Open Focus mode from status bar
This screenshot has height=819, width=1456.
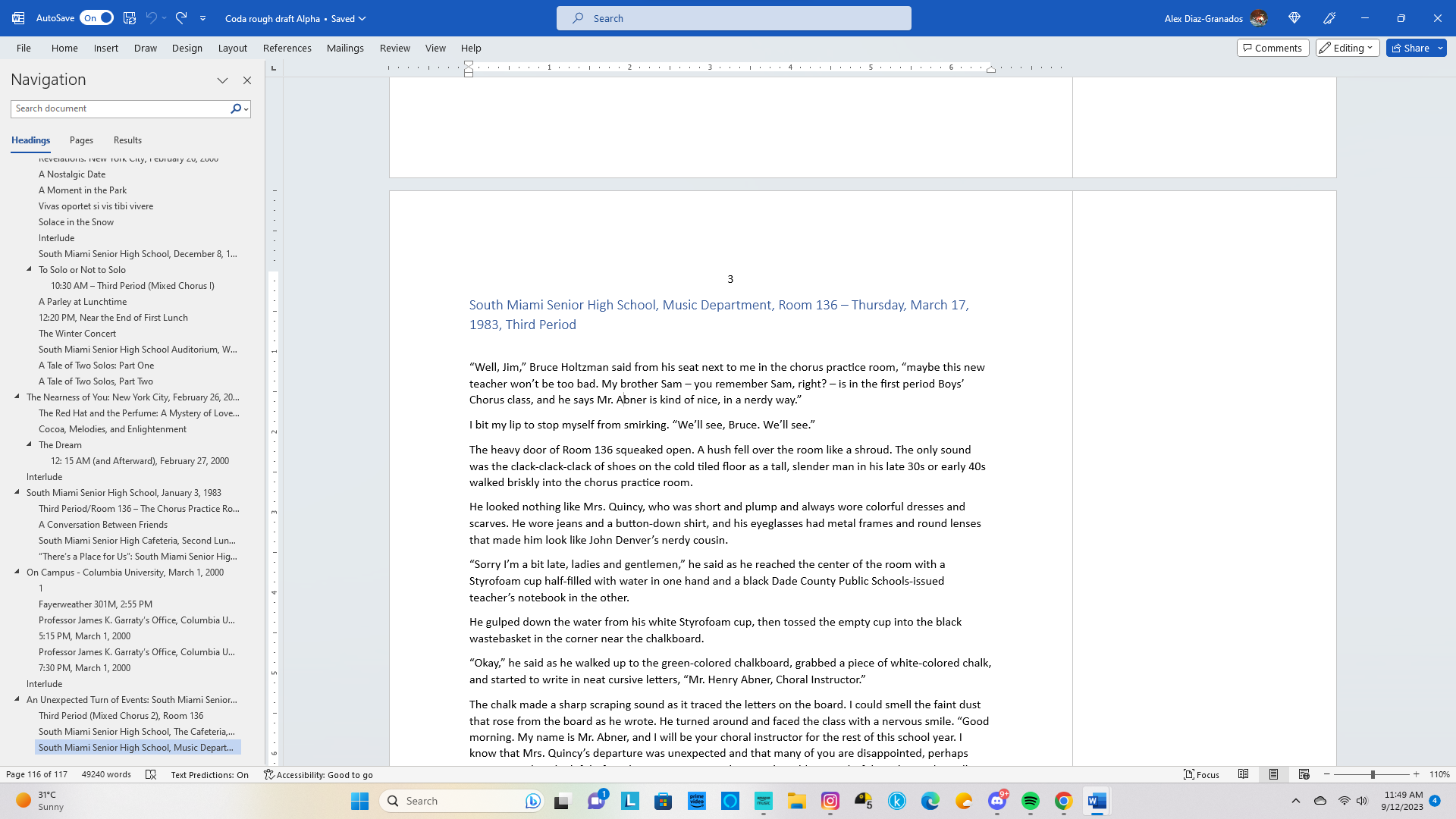(1201, 774)
